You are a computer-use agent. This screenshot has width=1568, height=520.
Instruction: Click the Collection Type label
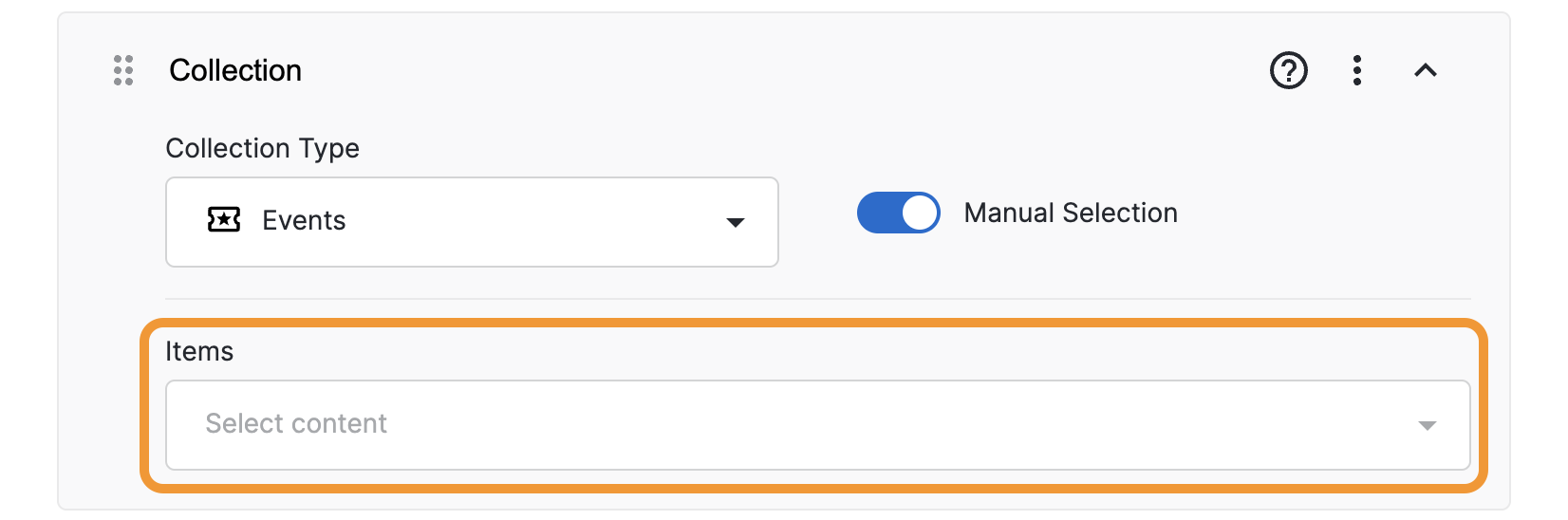pos(263,148)
